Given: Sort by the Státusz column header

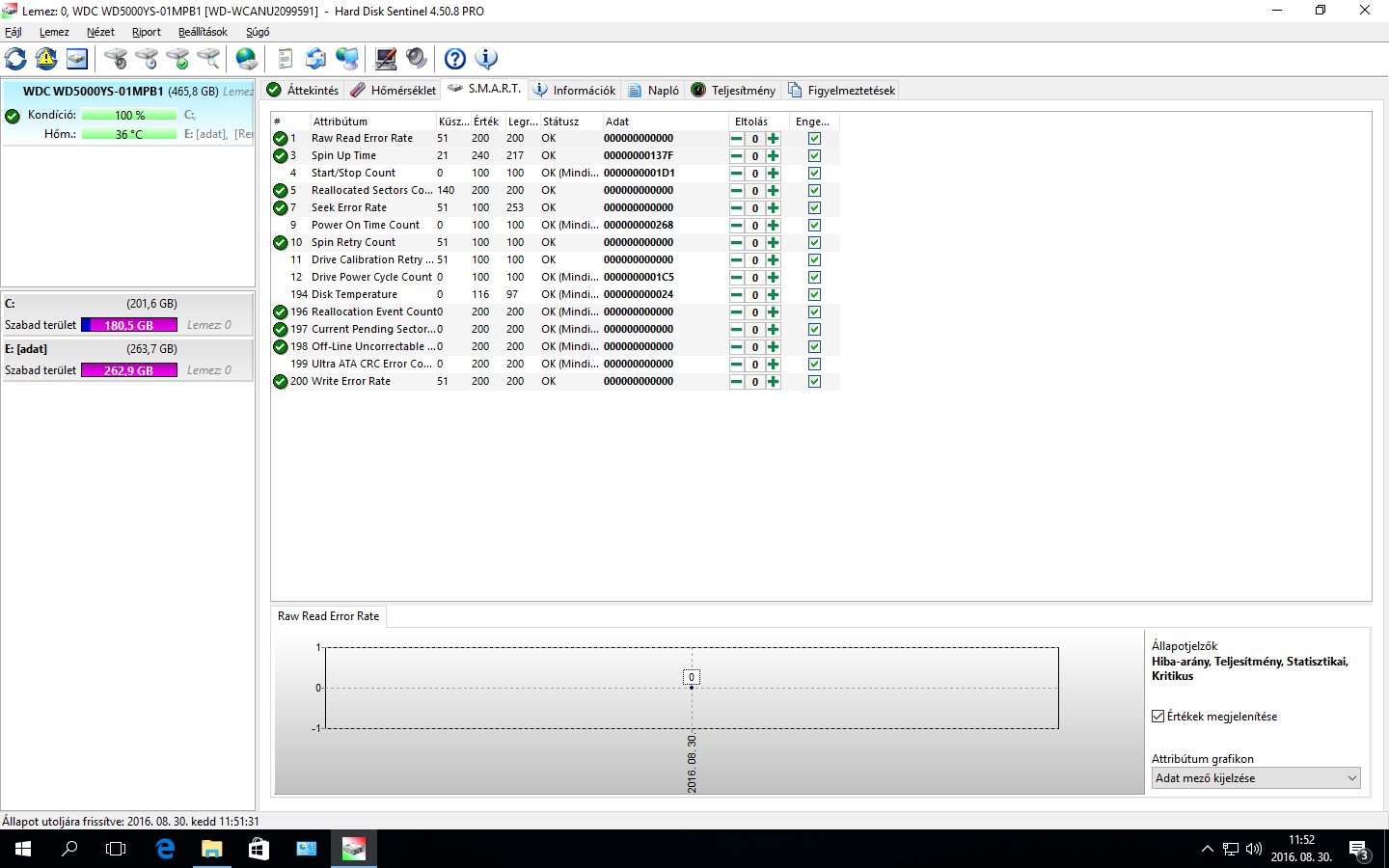Looking at the screenshot, I should click(x=570, y=122).
